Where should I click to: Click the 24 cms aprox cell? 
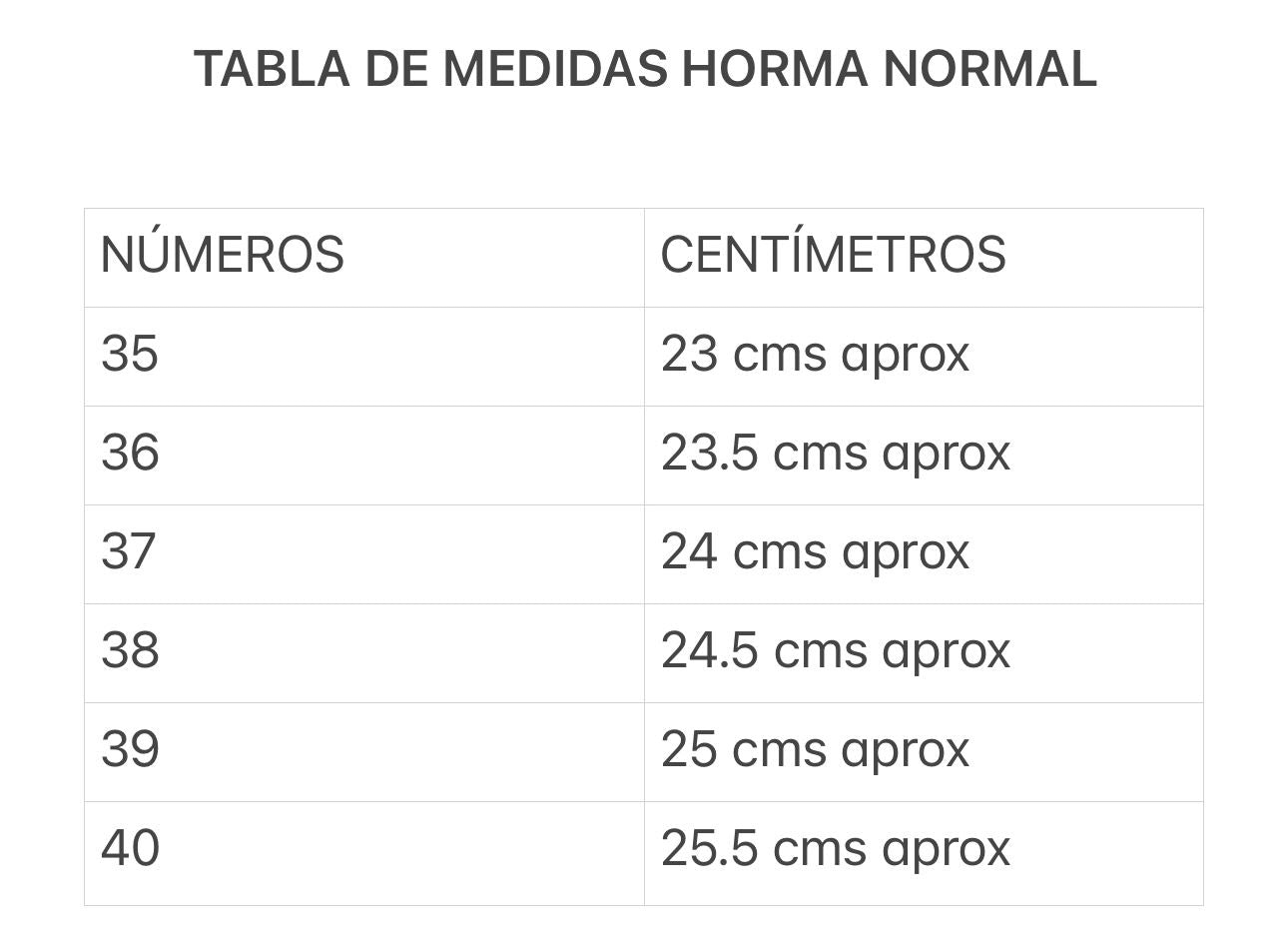coord(815,551)
